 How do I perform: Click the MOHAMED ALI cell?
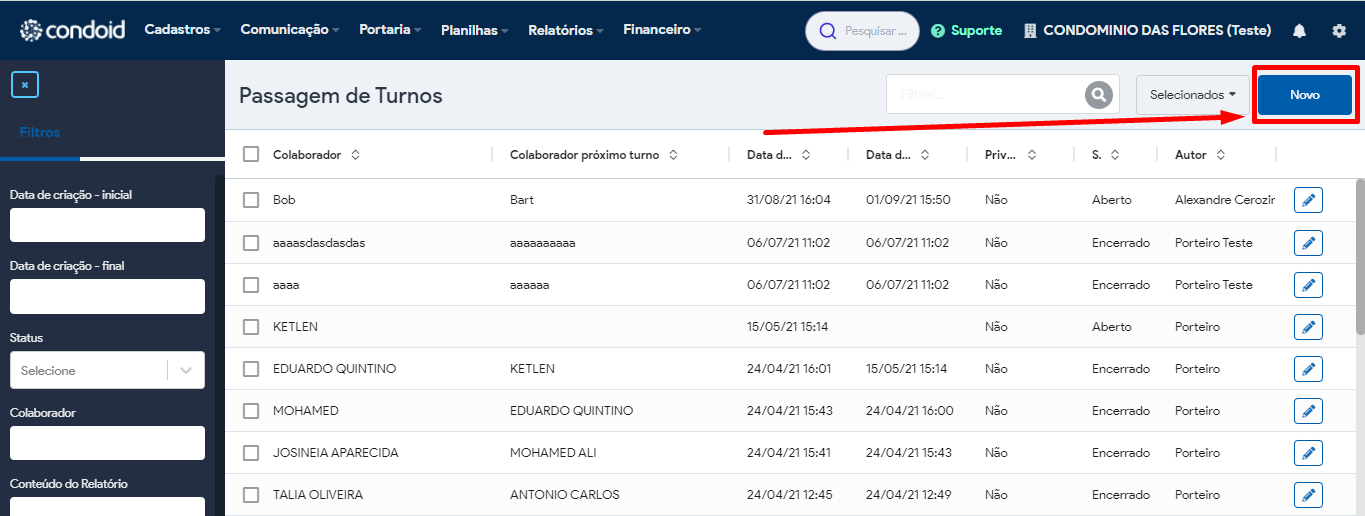point(553,453)
